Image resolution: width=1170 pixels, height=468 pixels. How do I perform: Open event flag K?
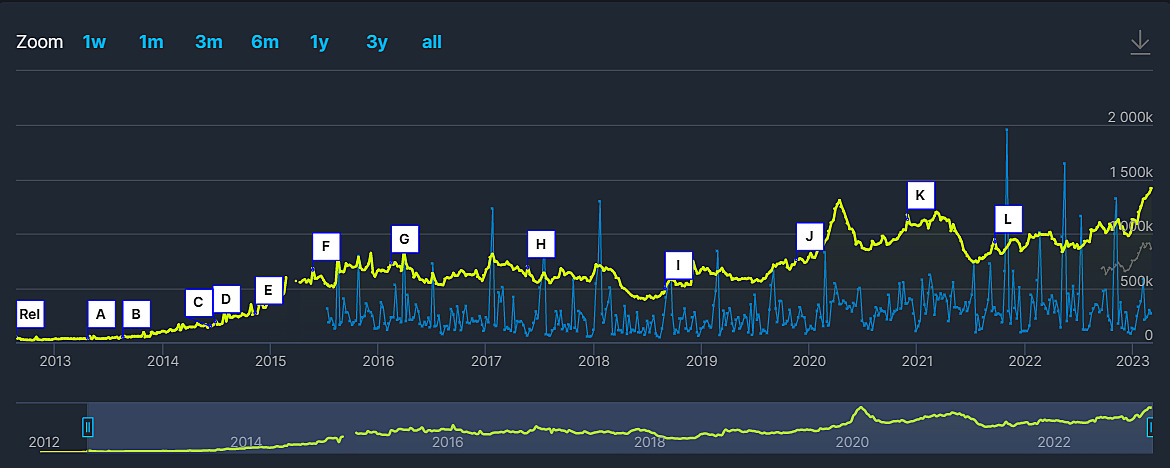click(920, 195)
